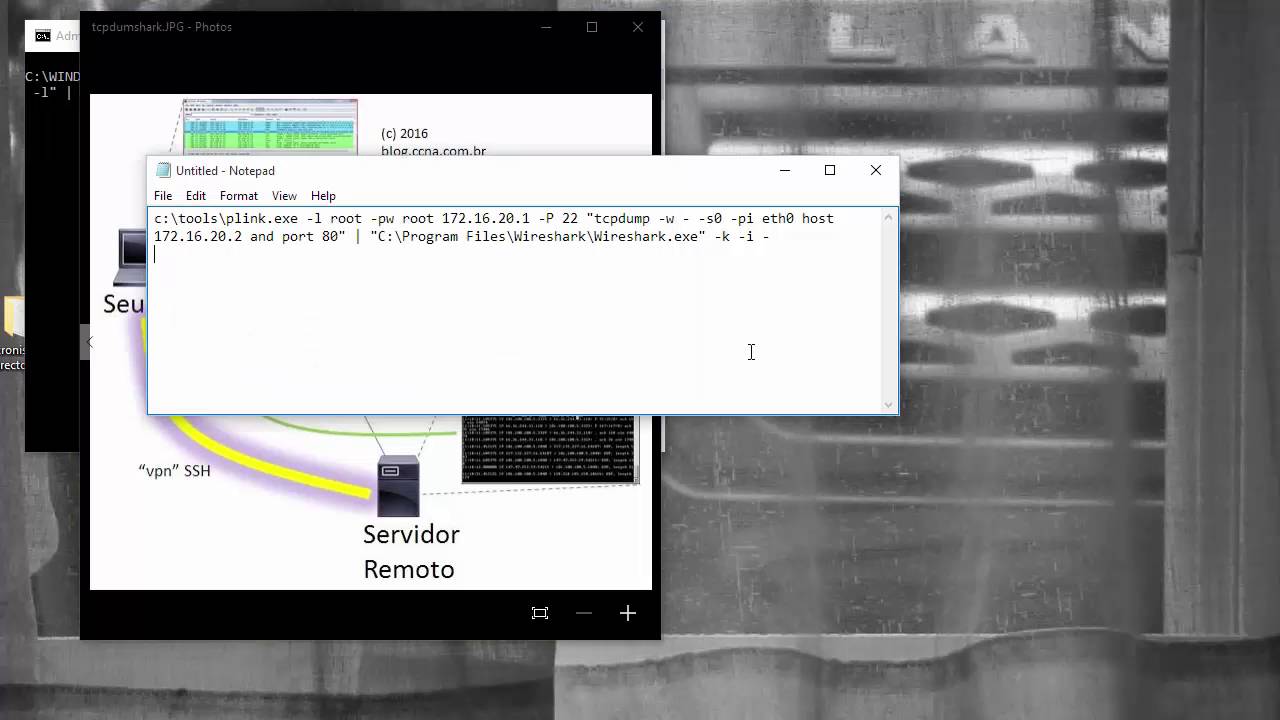1280x720 pixels.
Task: Click inside the Notepad text editing area
Action: (514, 310)
